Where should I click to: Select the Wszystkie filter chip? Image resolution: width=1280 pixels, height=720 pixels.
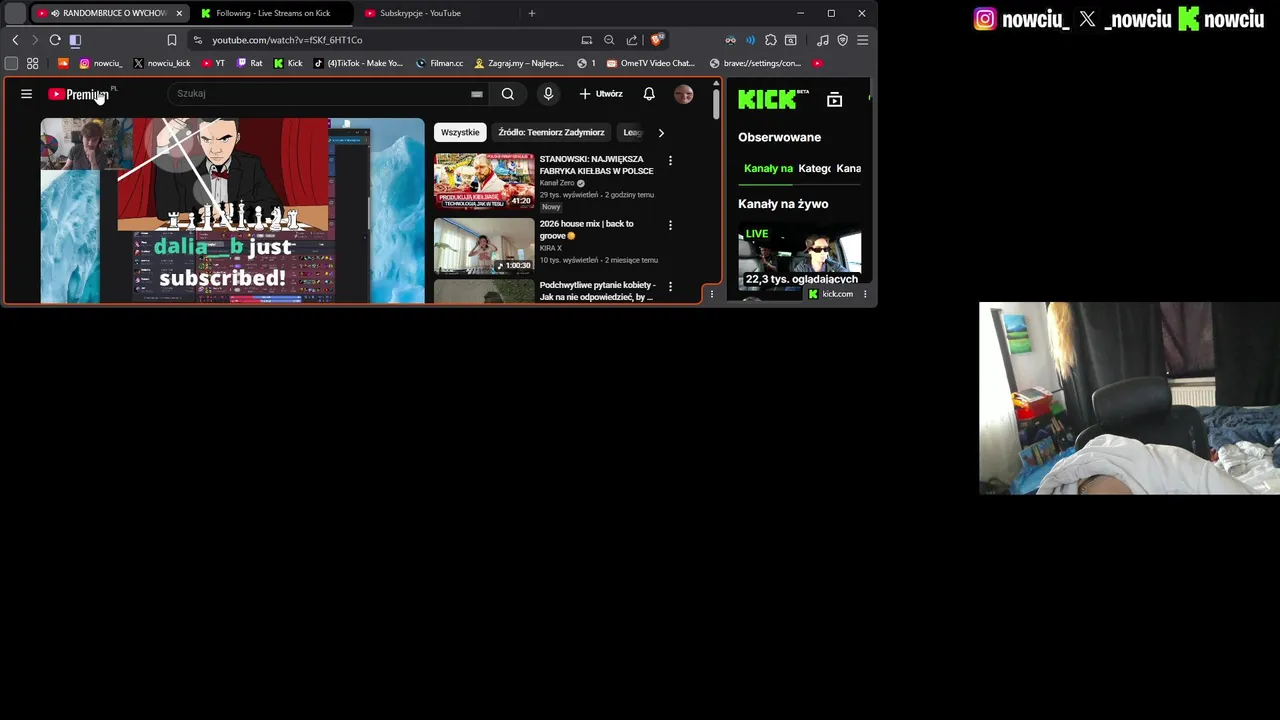pyautogui.click(x=460, y=132)
